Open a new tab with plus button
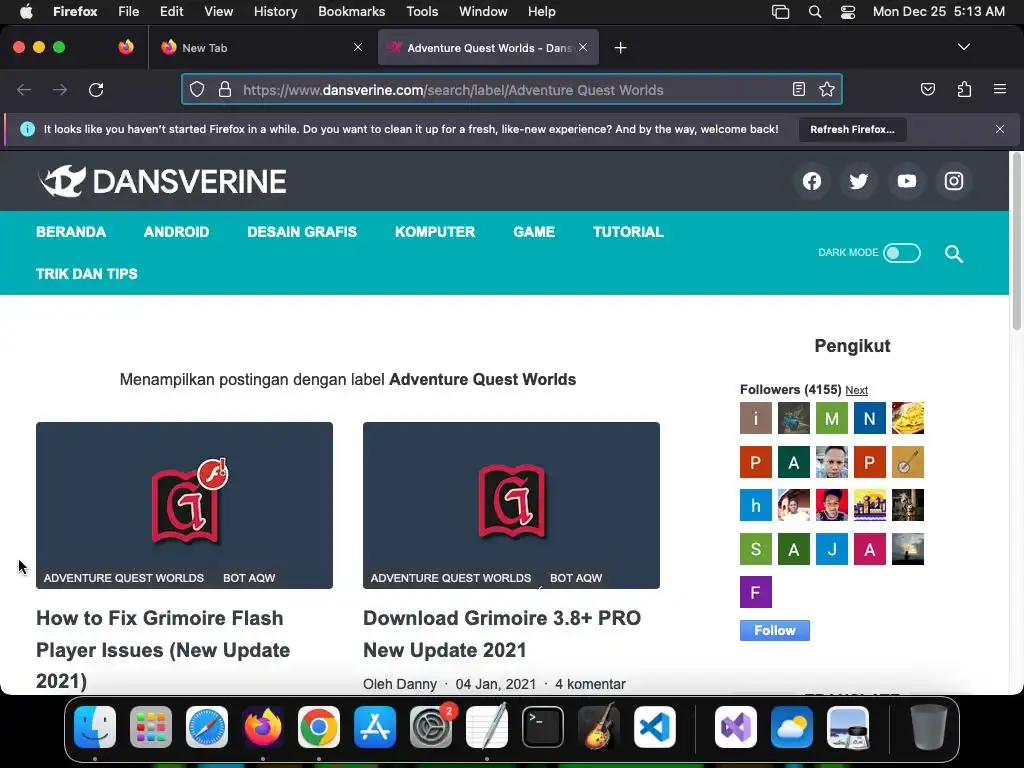Screen dimensions: 1024x768 point(620,48)
